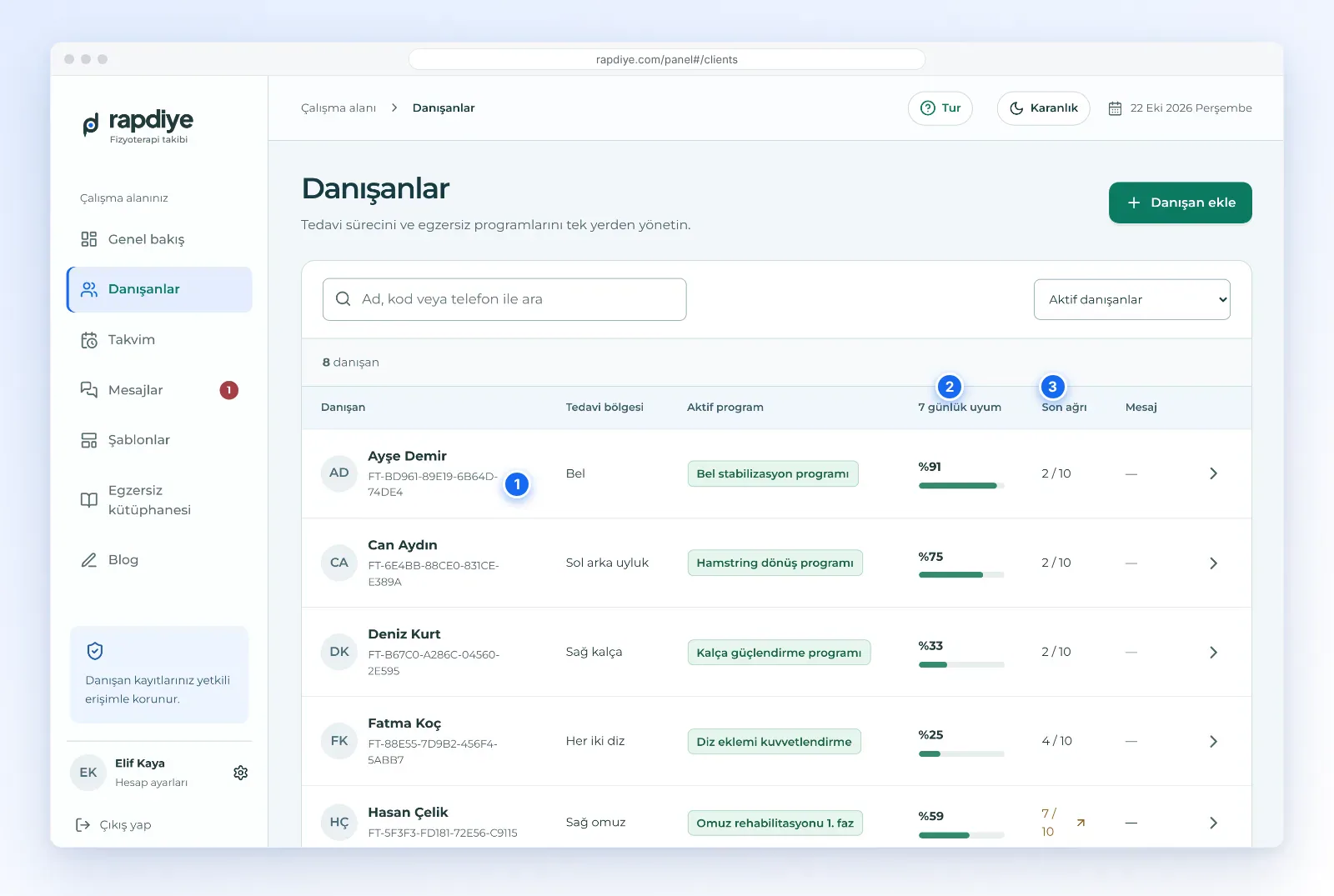The height and width of the screenshot is (896, 1334).
Task: Select Danışanlar in the sidebar menu
Action: point(159,289)
